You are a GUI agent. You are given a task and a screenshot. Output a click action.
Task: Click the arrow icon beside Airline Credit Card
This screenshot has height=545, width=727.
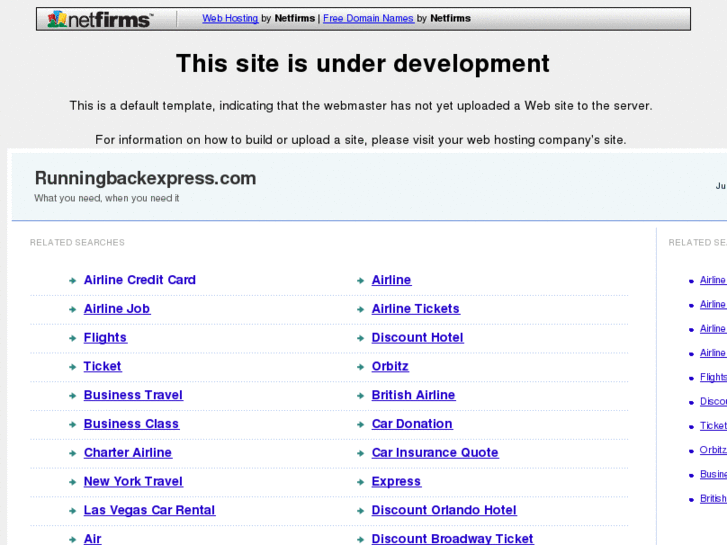(x=72, y=281)
